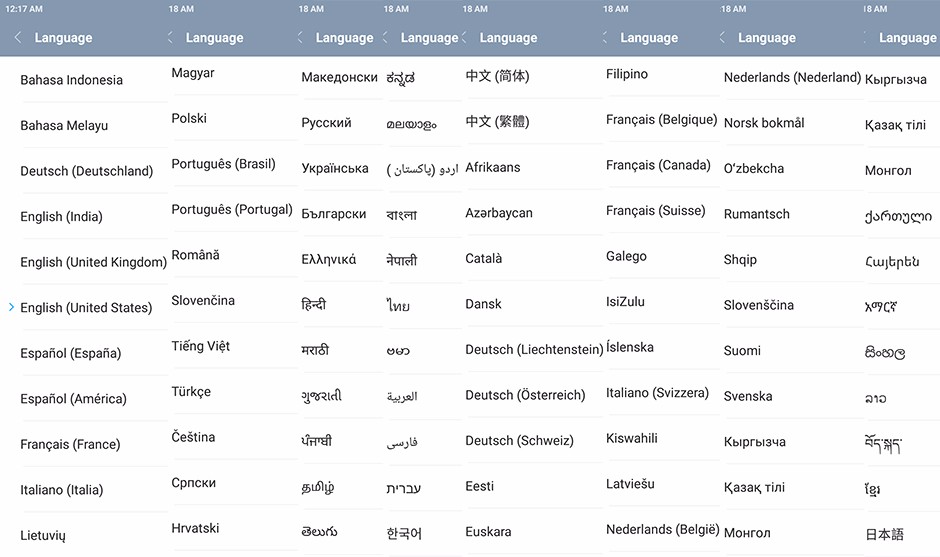Click selected chevron beside English (United States)
Screen dimensions: 940x557
coord(11,307)
